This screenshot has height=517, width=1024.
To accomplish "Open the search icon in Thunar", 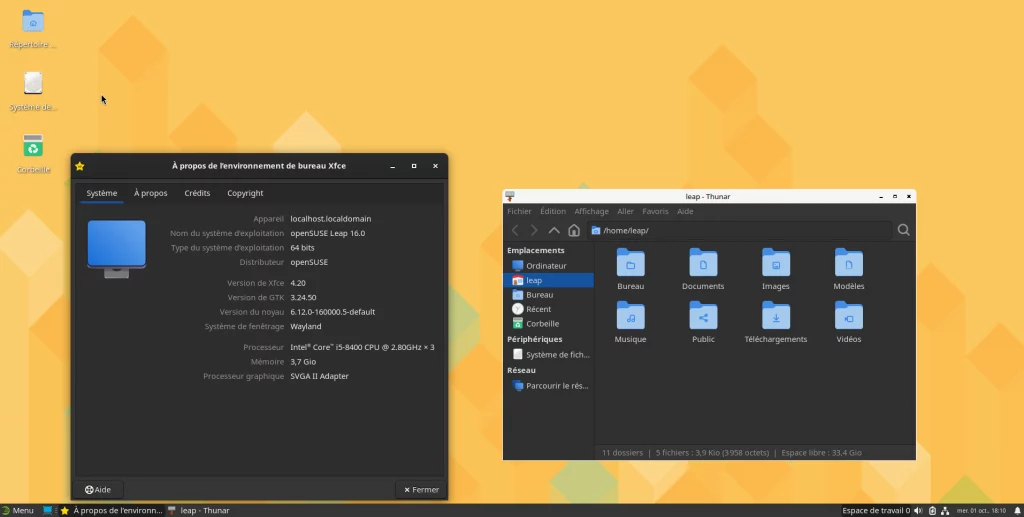I will pos(903,230).
